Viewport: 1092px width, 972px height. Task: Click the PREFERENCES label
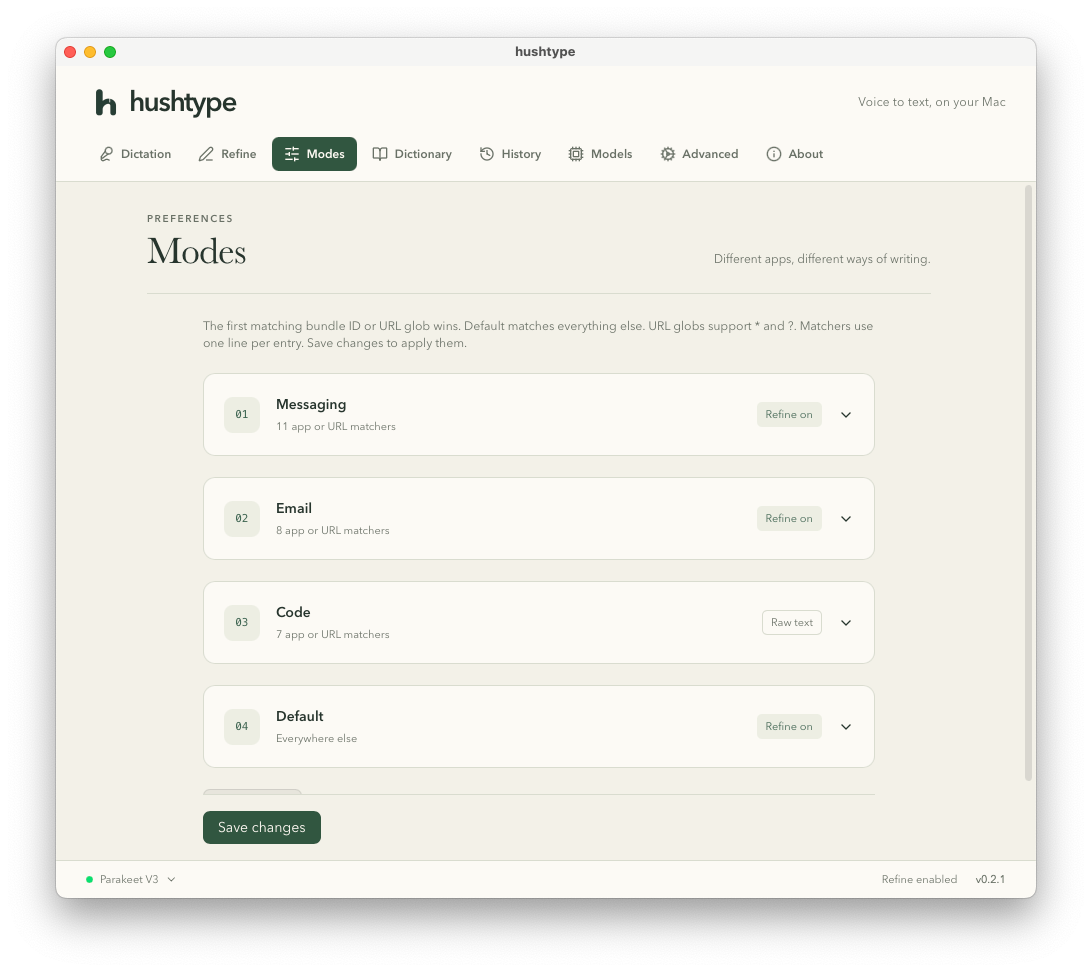pos(190,219)
